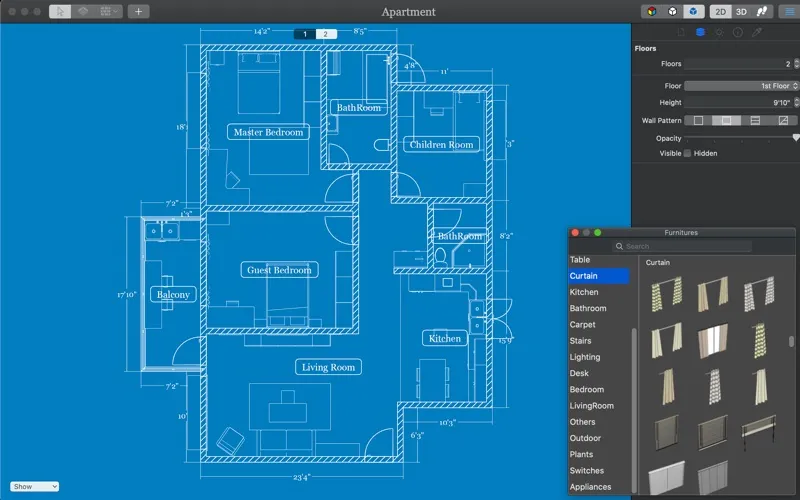This screenshot has height=500, width=800.
Task: Open the 1st Floor dropdown
Action: pos(741,86)
